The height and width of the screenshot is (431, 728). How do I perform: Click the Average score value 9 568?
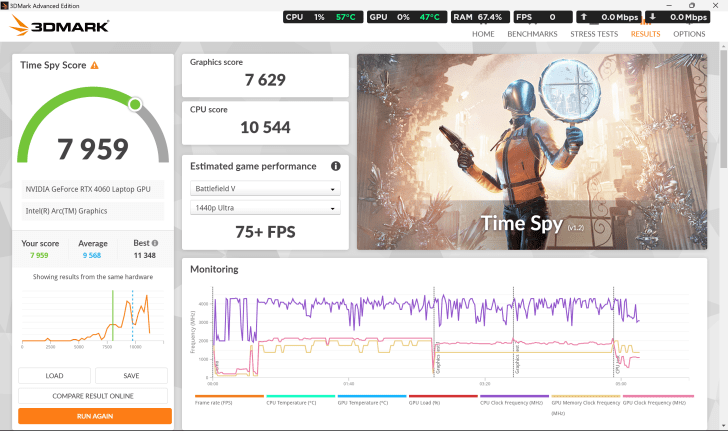pyautogui.click(x=91, y=255)
